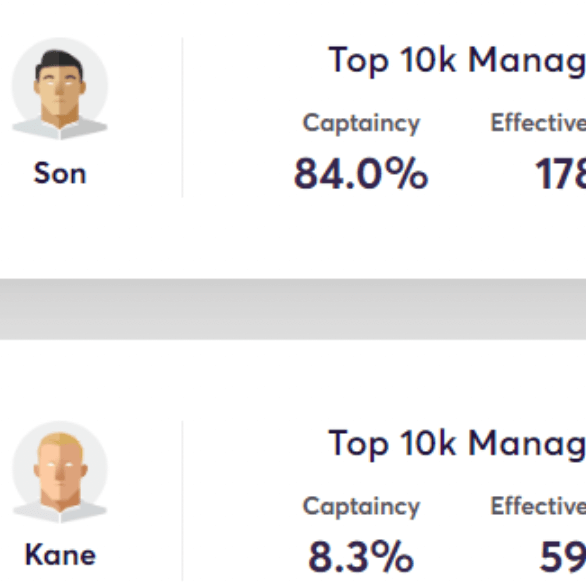Click the gray separator bar between cards
The height and width of the screenshot is (586, 586).
293,309
